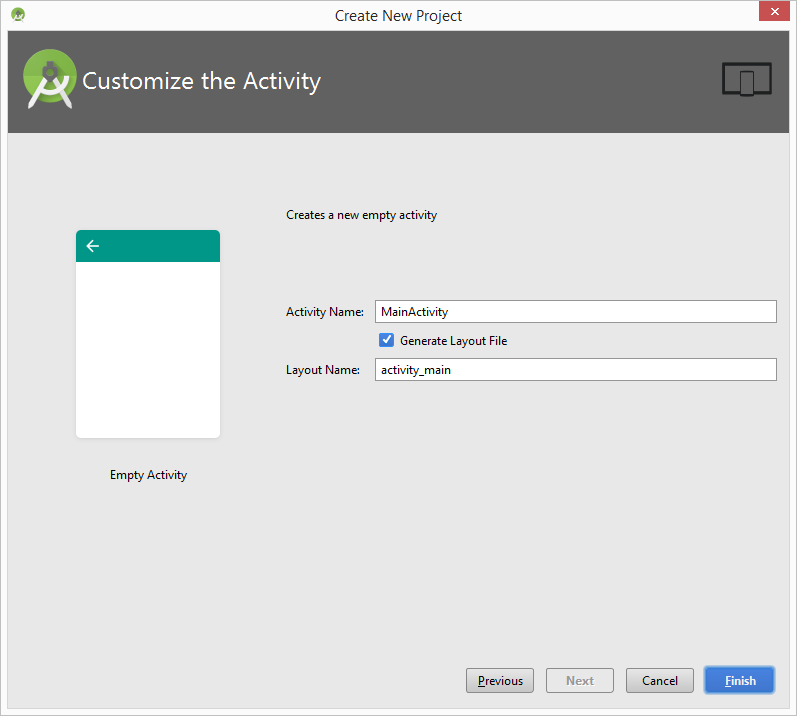The width and height of the screenshot is (797, 716).
Task: Click the Android Studio icon in title bar
Action: point(18,15)
